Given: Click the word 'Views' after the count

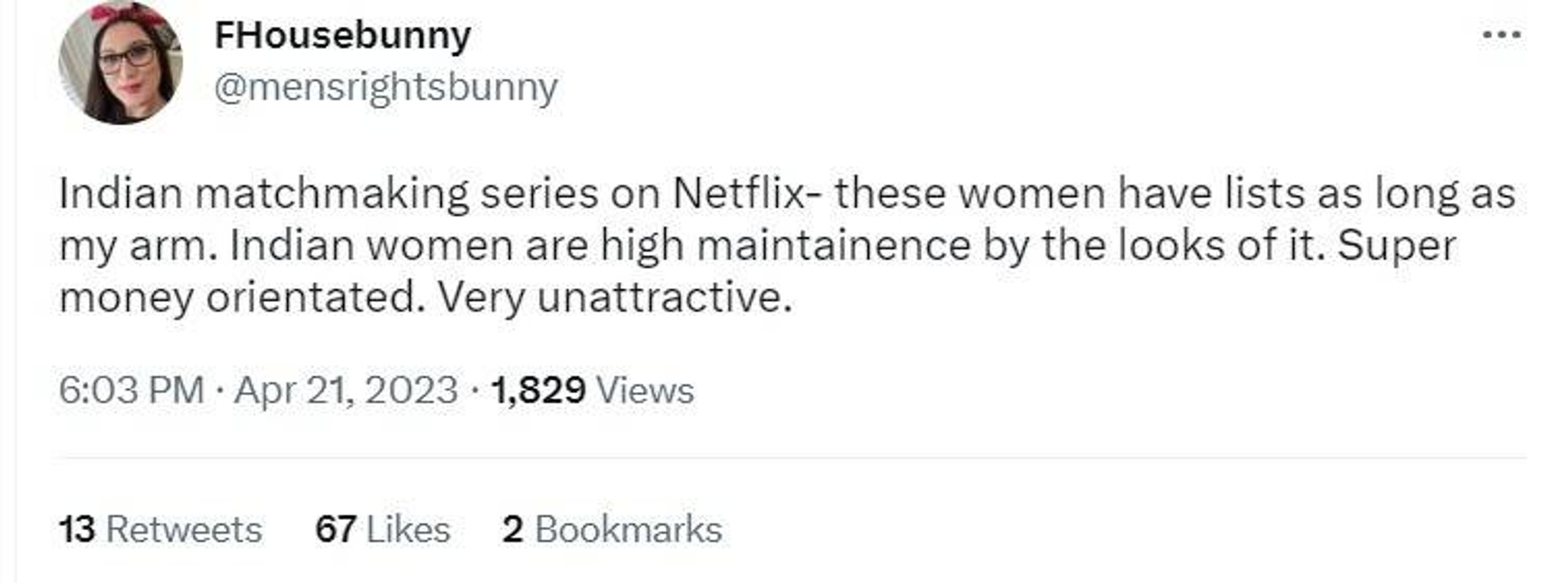Looking at the screenshot, I should point(645,390).
